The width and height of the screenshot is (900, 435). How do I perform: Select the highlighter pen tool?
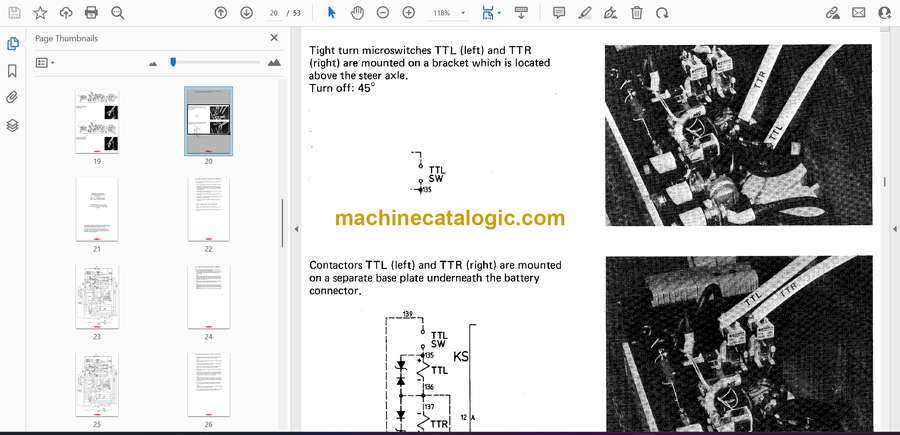(585, 13)
